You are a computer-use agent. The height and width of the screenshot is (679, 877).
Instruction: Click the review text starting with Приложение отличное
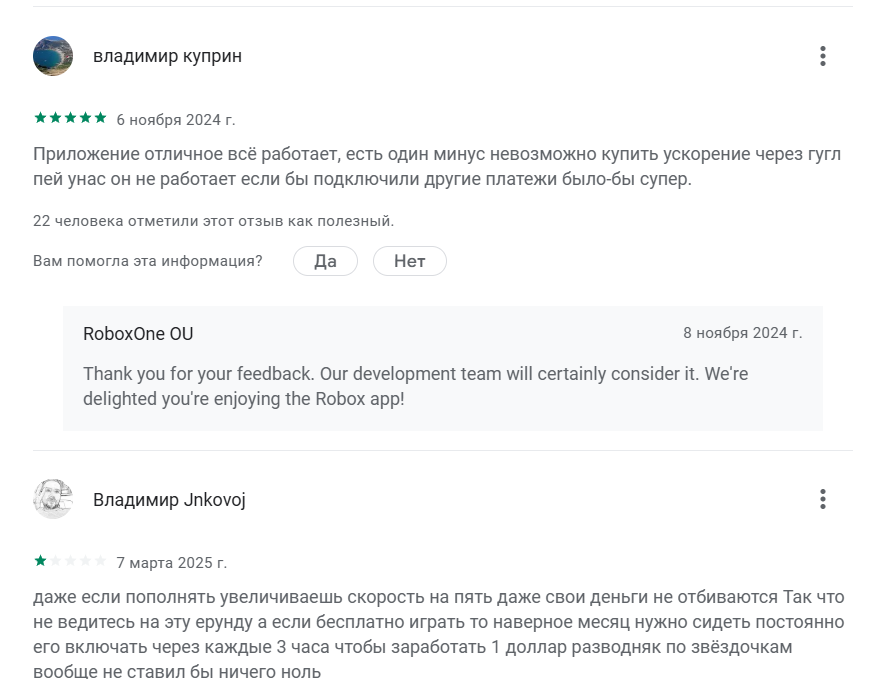click(436, 167)
